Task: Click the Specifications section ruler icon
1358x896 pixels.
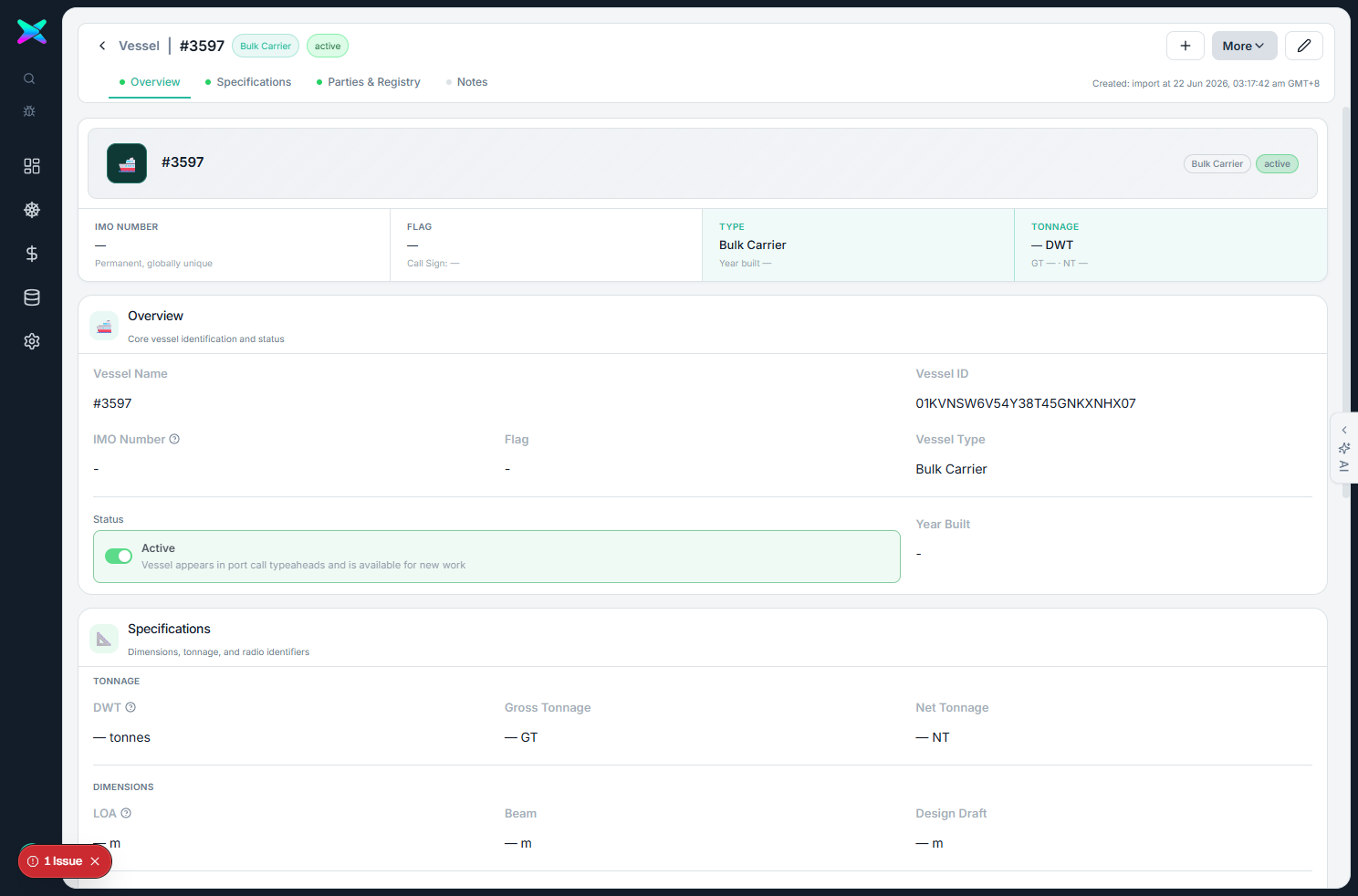Action: point(104,639)
